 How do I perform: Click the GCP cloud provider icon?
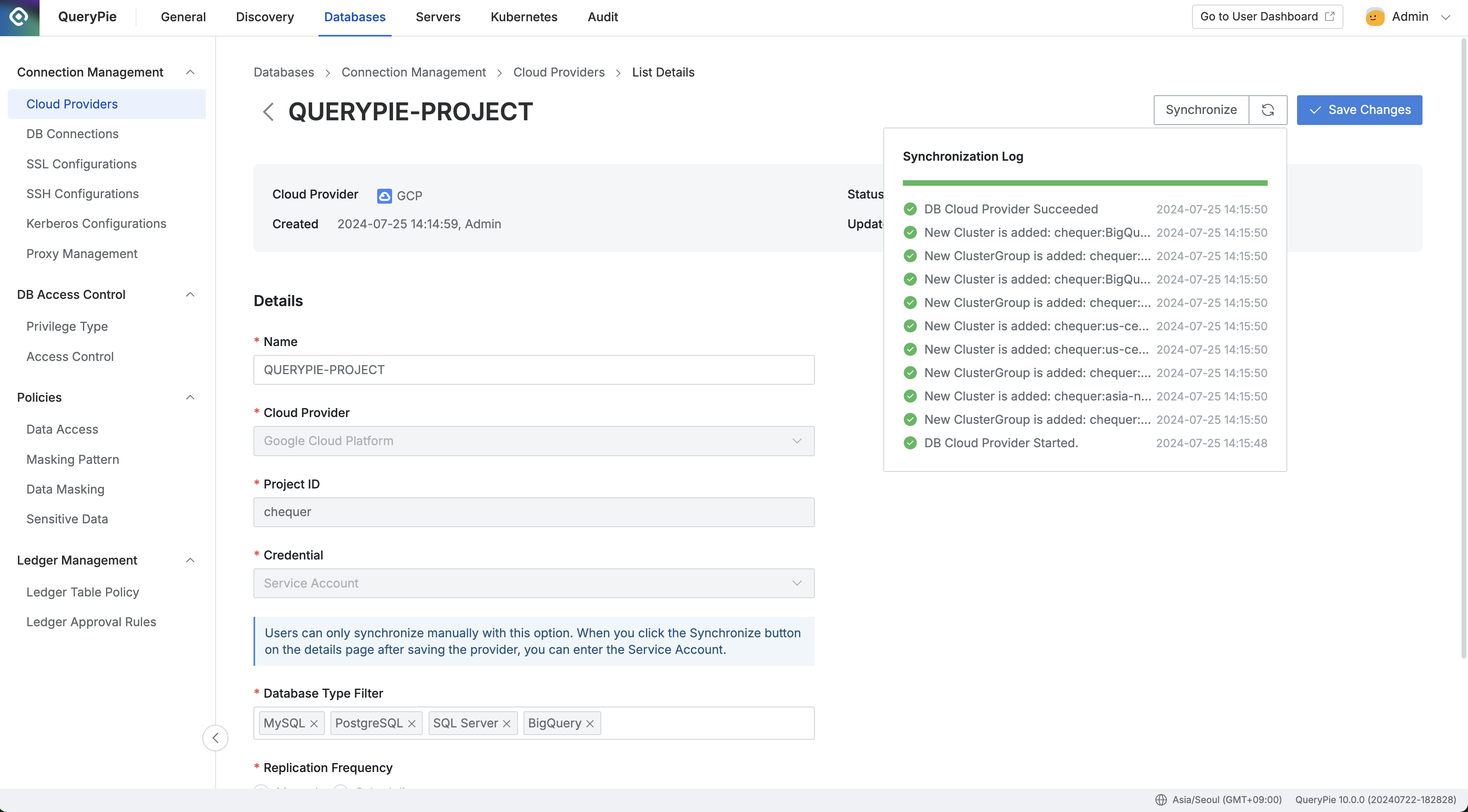(x=385, y=196)
